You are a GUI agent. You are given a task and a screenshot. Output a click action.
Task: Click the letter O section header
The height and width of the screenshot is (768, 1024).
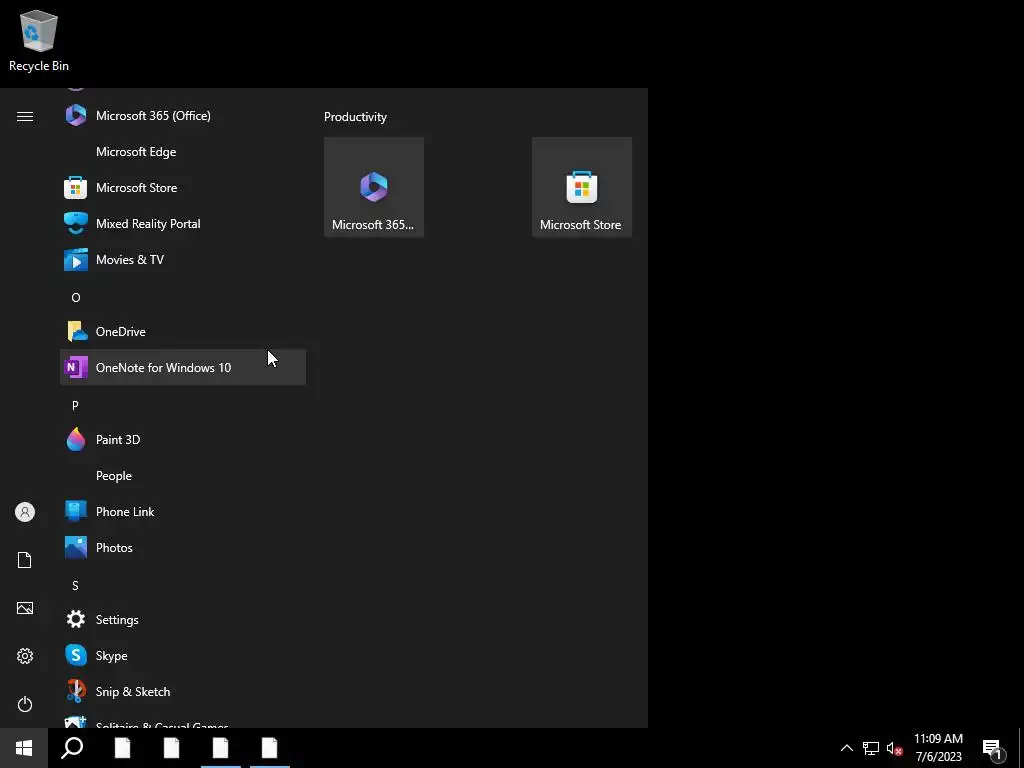(x=76, y=298)
